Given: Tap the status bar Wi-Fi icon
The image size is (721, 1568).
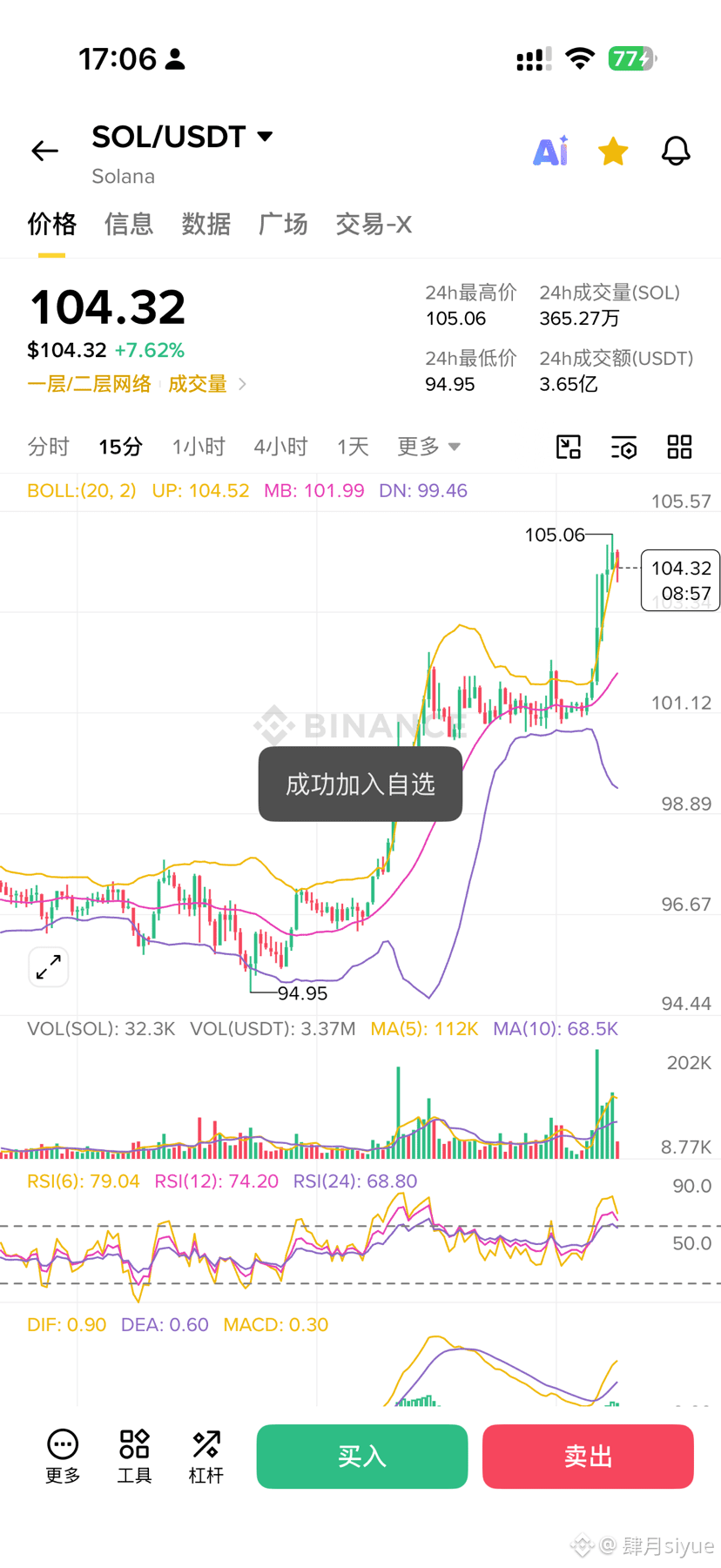Looking at the screenshot, I should tap(579, 58).
